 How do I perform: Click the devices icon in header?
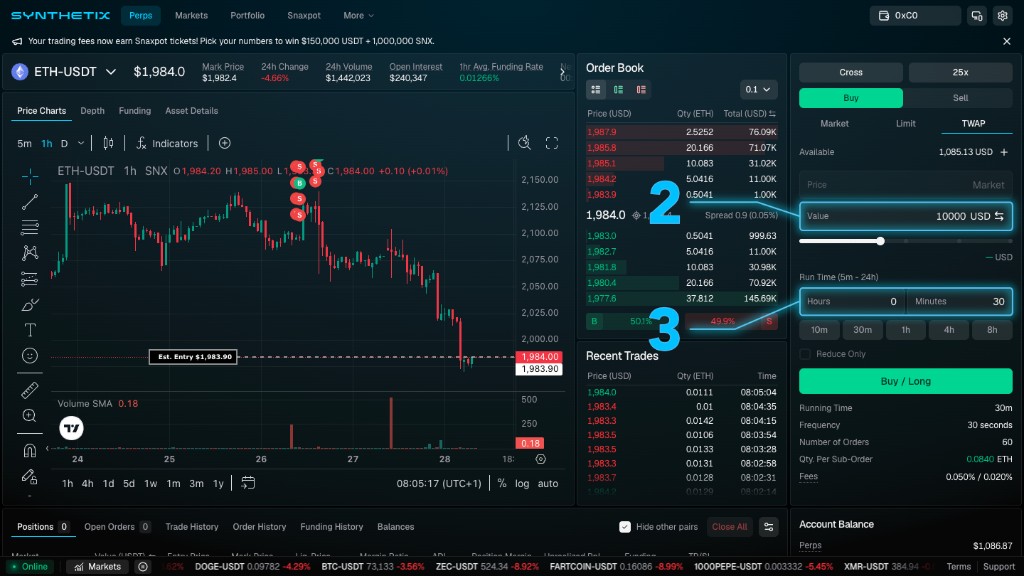pyautogui.click(x=977, y=16)
